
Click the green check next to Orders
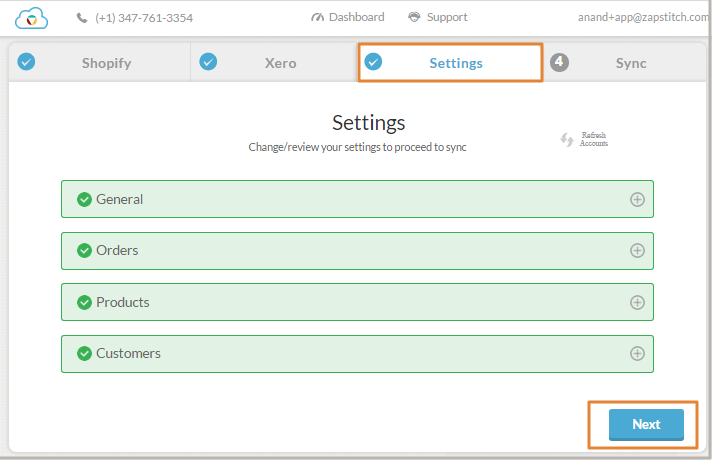(84, 250)
